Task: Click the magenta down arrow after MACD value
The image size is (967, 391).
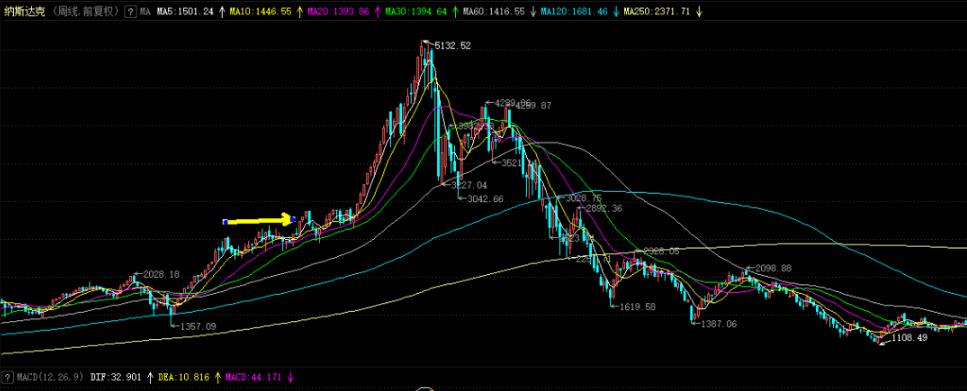Action: point(290,376)
